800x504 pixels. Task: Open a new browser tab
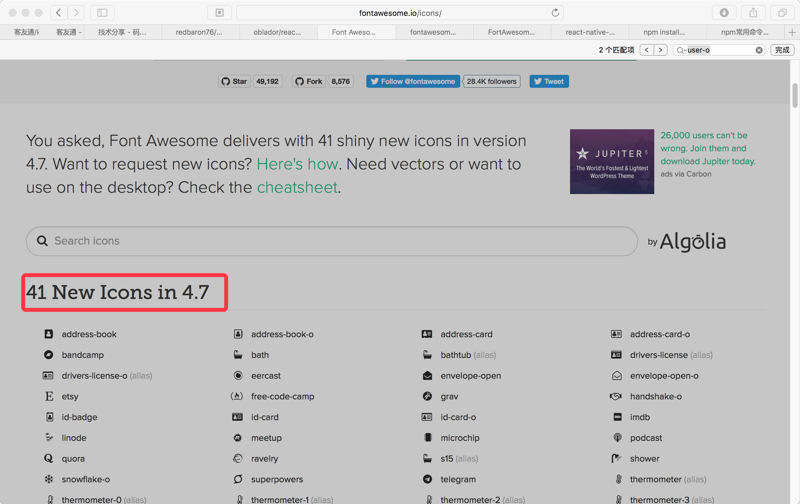coord(792,32)
